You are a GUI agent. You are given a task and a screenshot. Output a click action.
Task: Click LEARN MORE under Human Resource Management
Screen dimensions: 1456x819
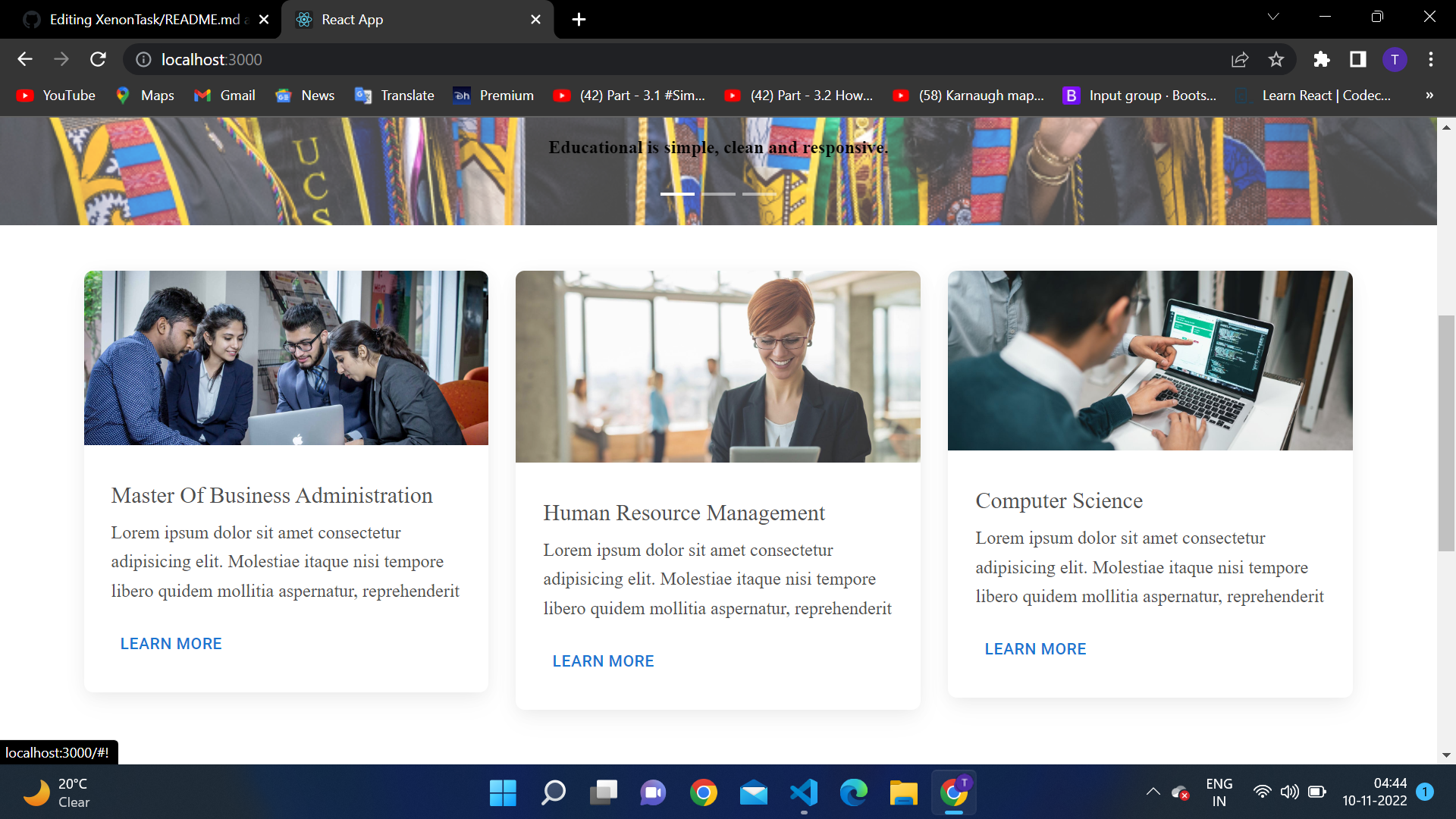[x=603, y=661]
